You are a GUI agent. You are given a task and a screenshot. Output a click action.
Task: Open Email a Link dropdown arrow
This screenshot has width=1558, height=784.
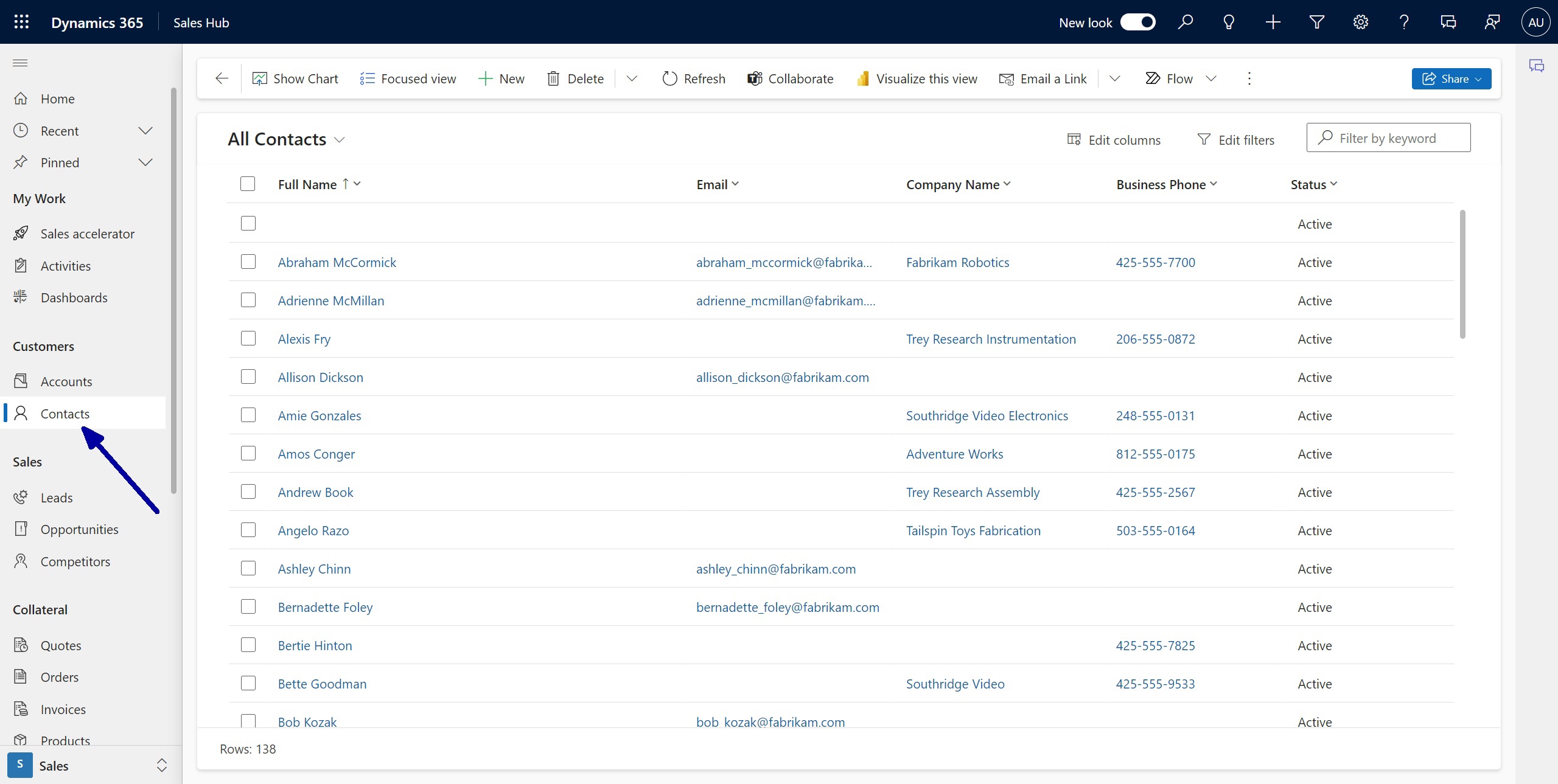1114,78
